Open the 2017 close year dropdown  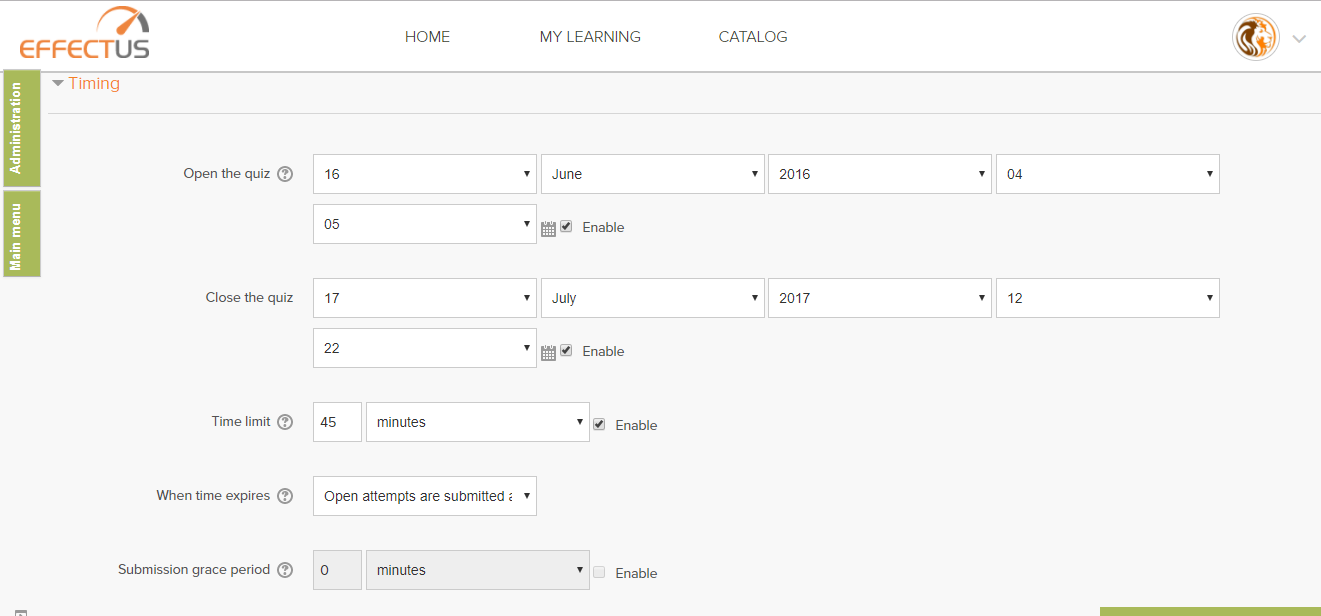coord(879,297)
